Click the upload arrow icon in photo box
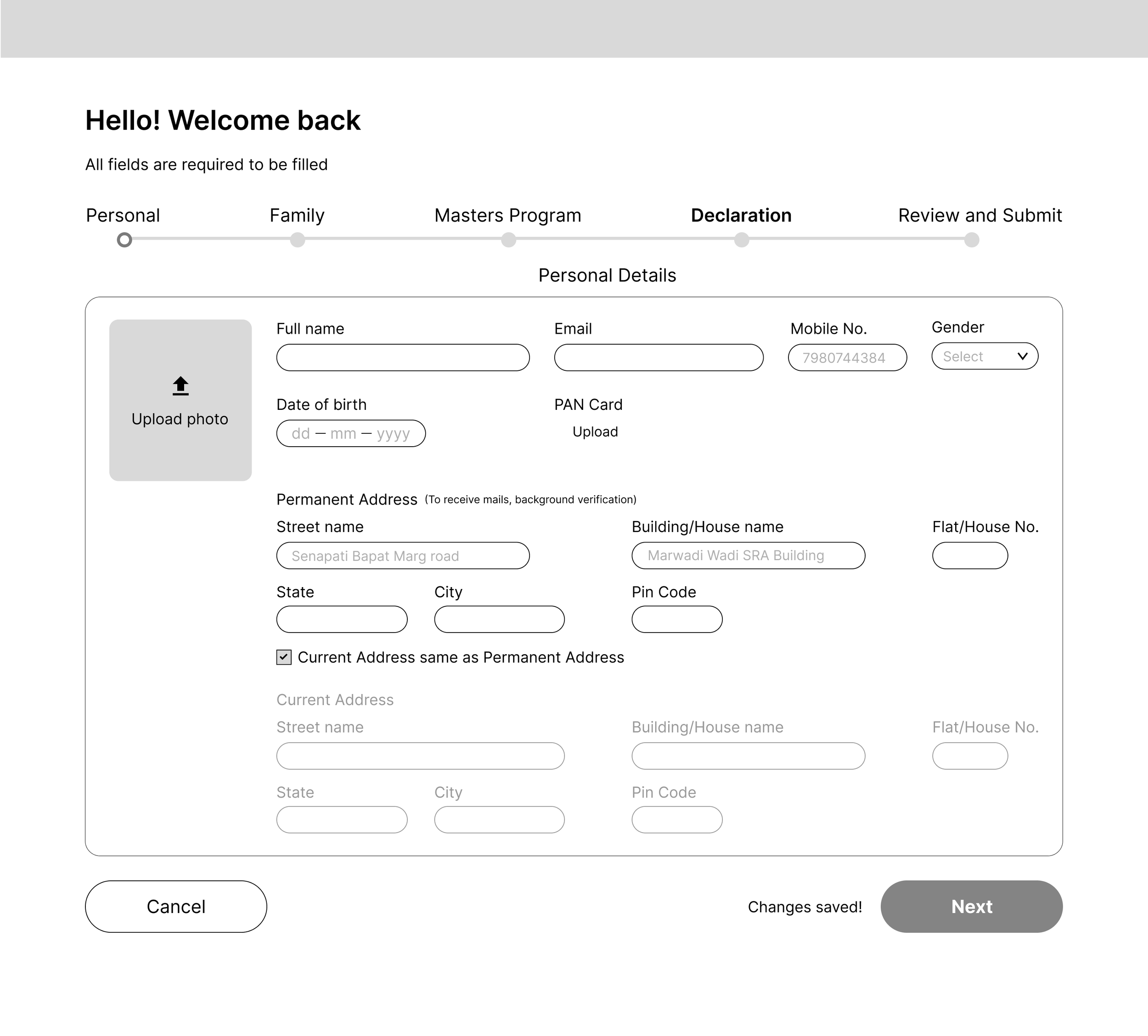 (x=180, y=386)
